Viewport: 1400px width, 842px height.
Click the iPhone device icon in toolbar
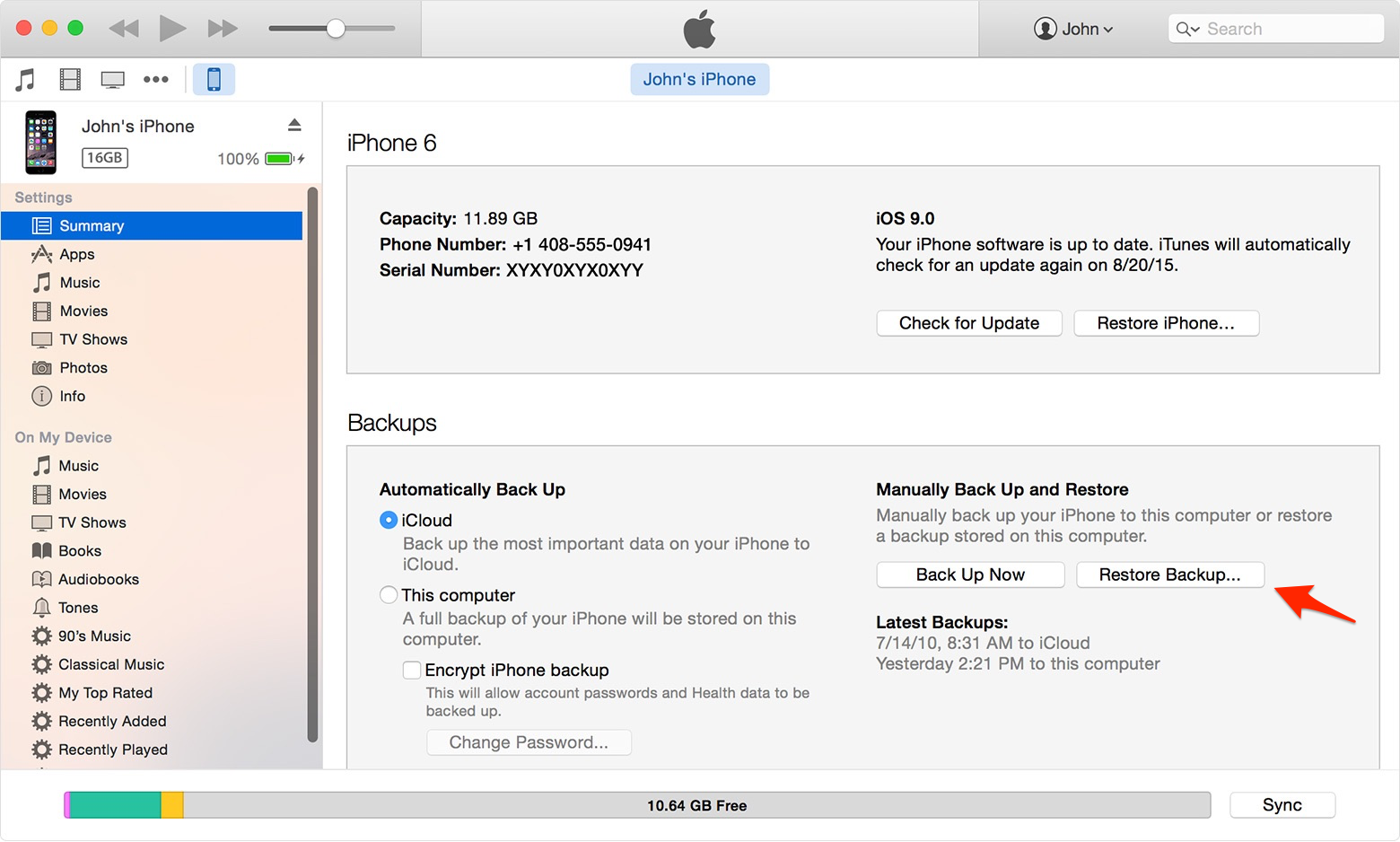click(214, 79)
